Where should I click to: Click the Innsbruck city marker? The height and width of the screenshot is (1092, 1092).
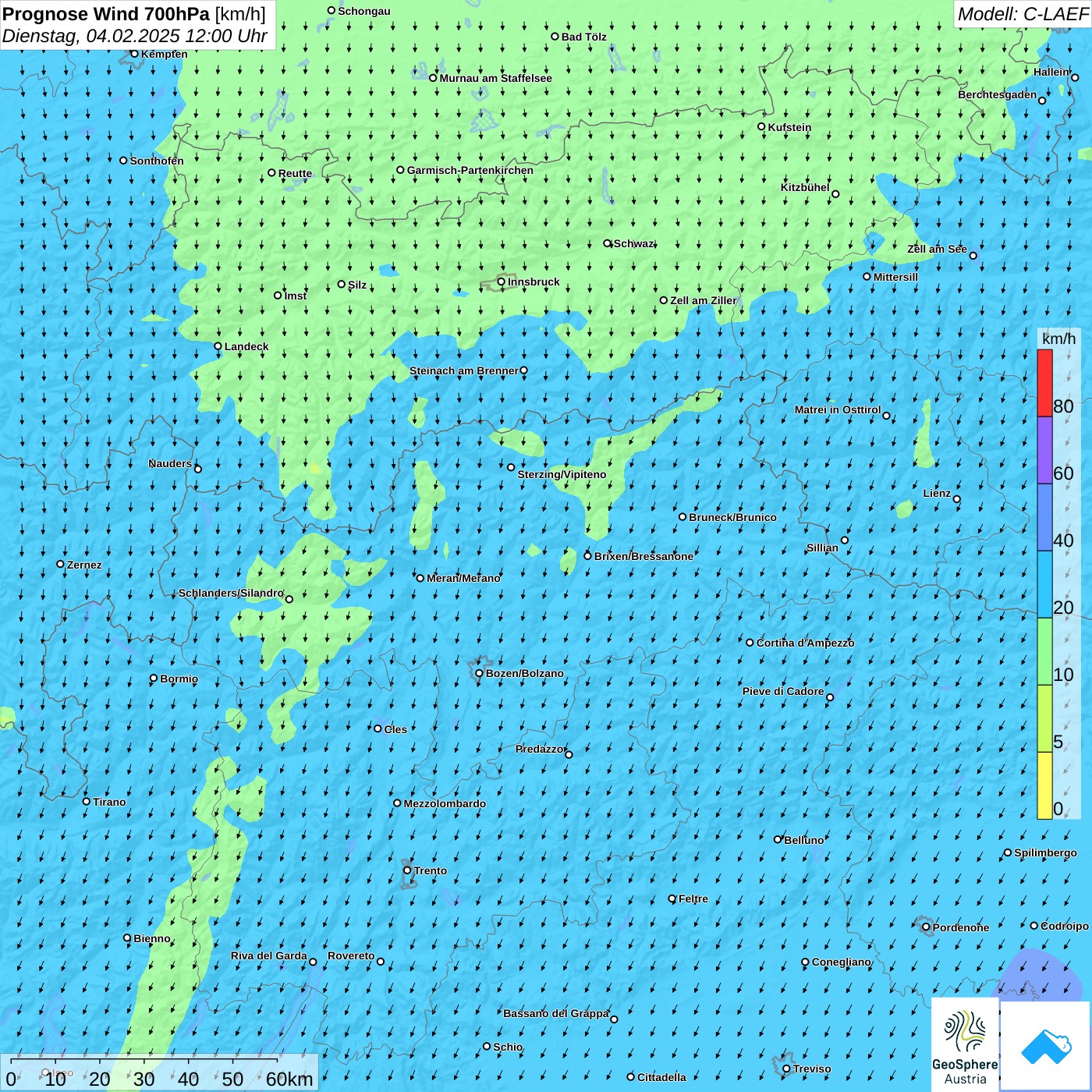tap(502, 282)
